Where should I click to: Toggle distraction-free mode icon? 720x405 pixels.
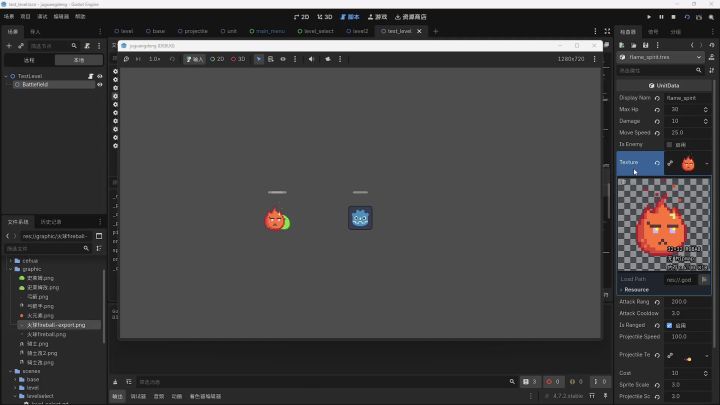point(608,31)
